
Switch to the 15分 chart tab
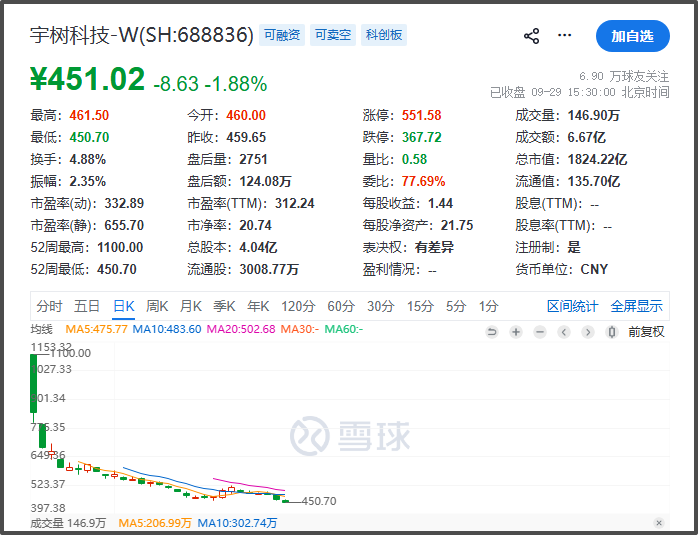(x=420, y=306)
